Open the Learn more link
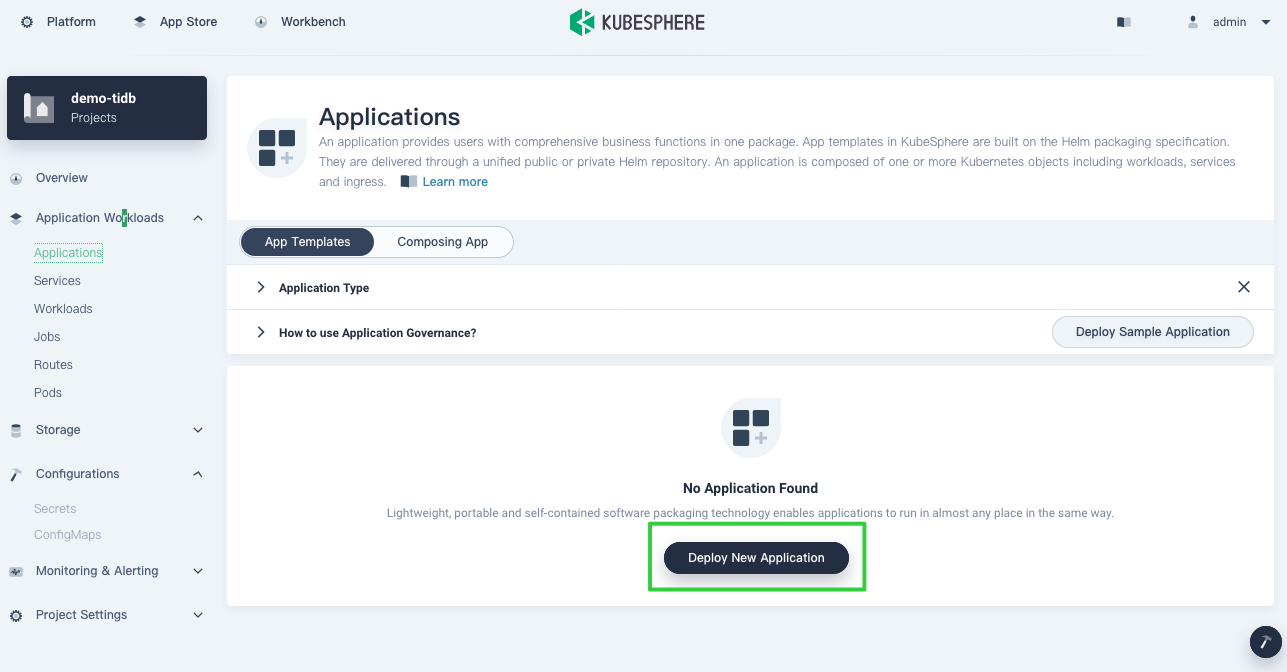Viewport: 1287px width, 672px height. (455, 181)
